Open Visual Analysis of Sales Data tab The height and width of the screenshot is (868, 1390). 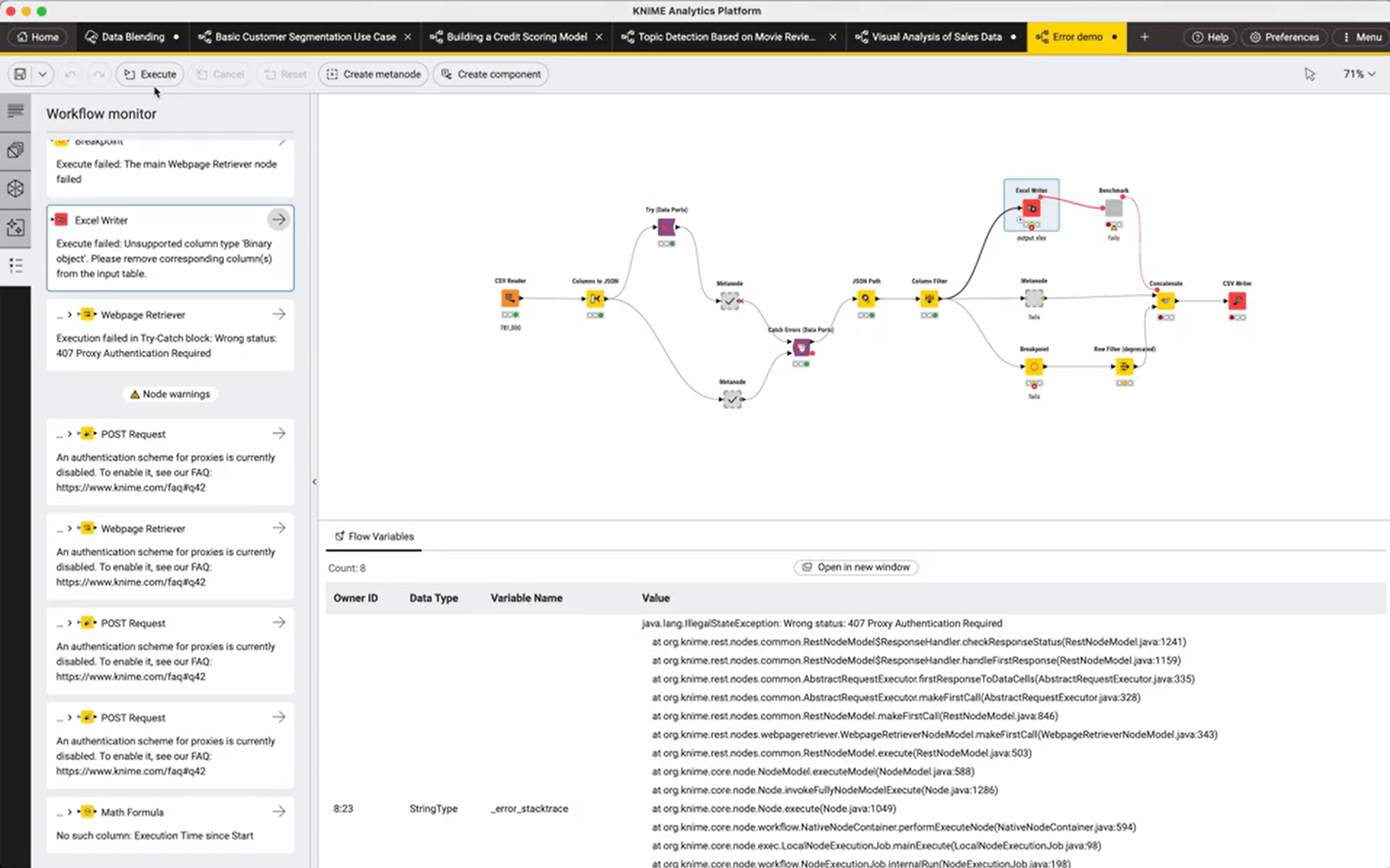(x=936, y=37)
